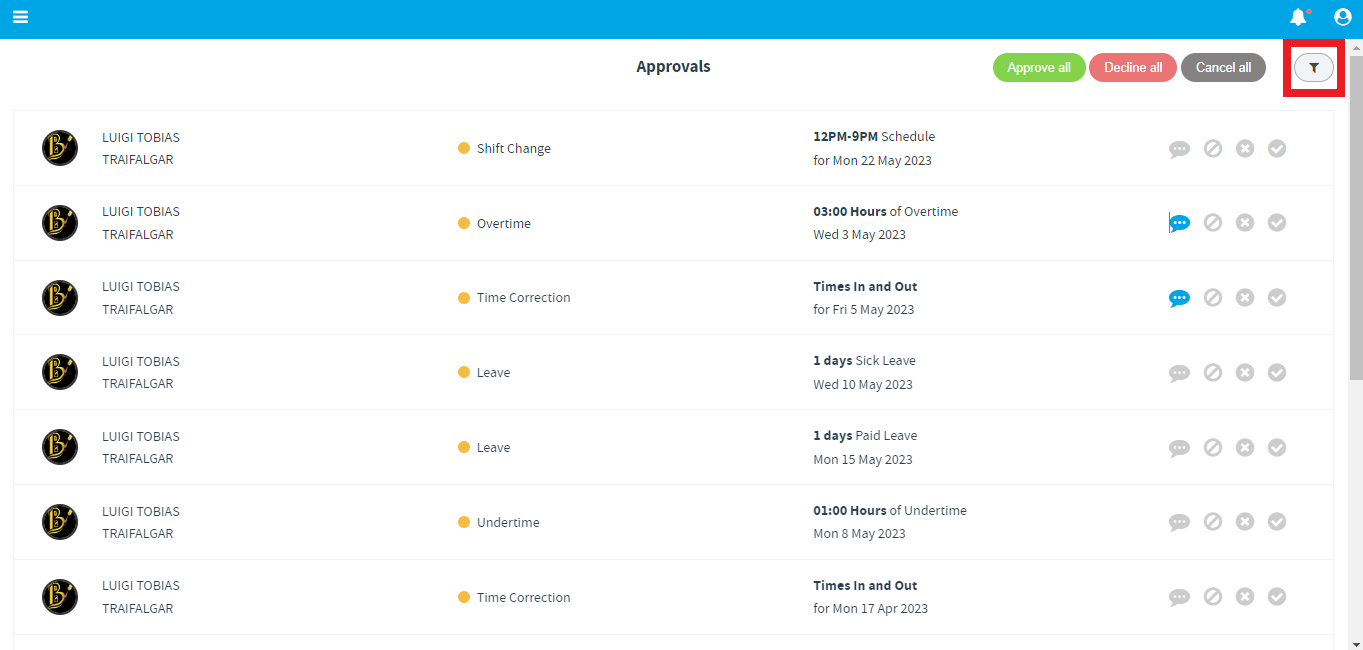Cancel the Shift Change request with the slash-circle icon
This screenshot has width=1363, height=650.
tap(1213, 148)
